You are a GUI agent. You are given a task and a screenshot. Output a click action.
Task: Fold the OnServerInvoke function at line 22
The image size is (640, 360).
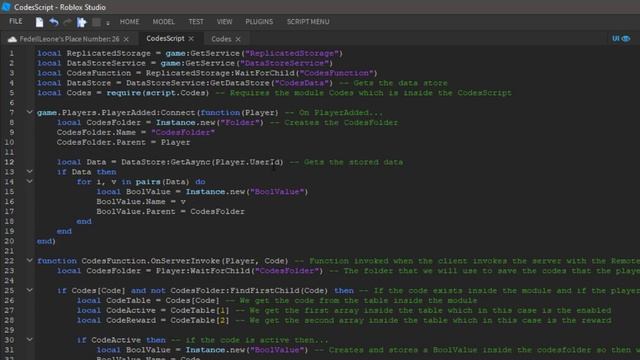tap(29, 260)
